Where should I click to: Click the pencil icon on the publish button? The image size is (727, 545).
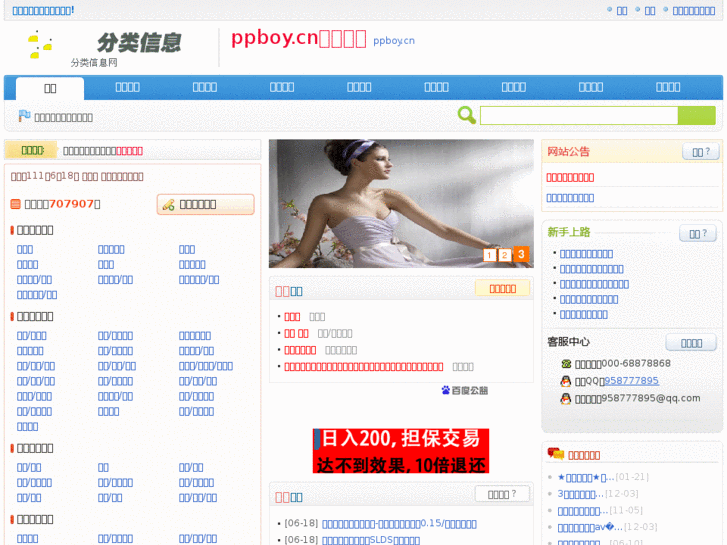coord(168,205)
